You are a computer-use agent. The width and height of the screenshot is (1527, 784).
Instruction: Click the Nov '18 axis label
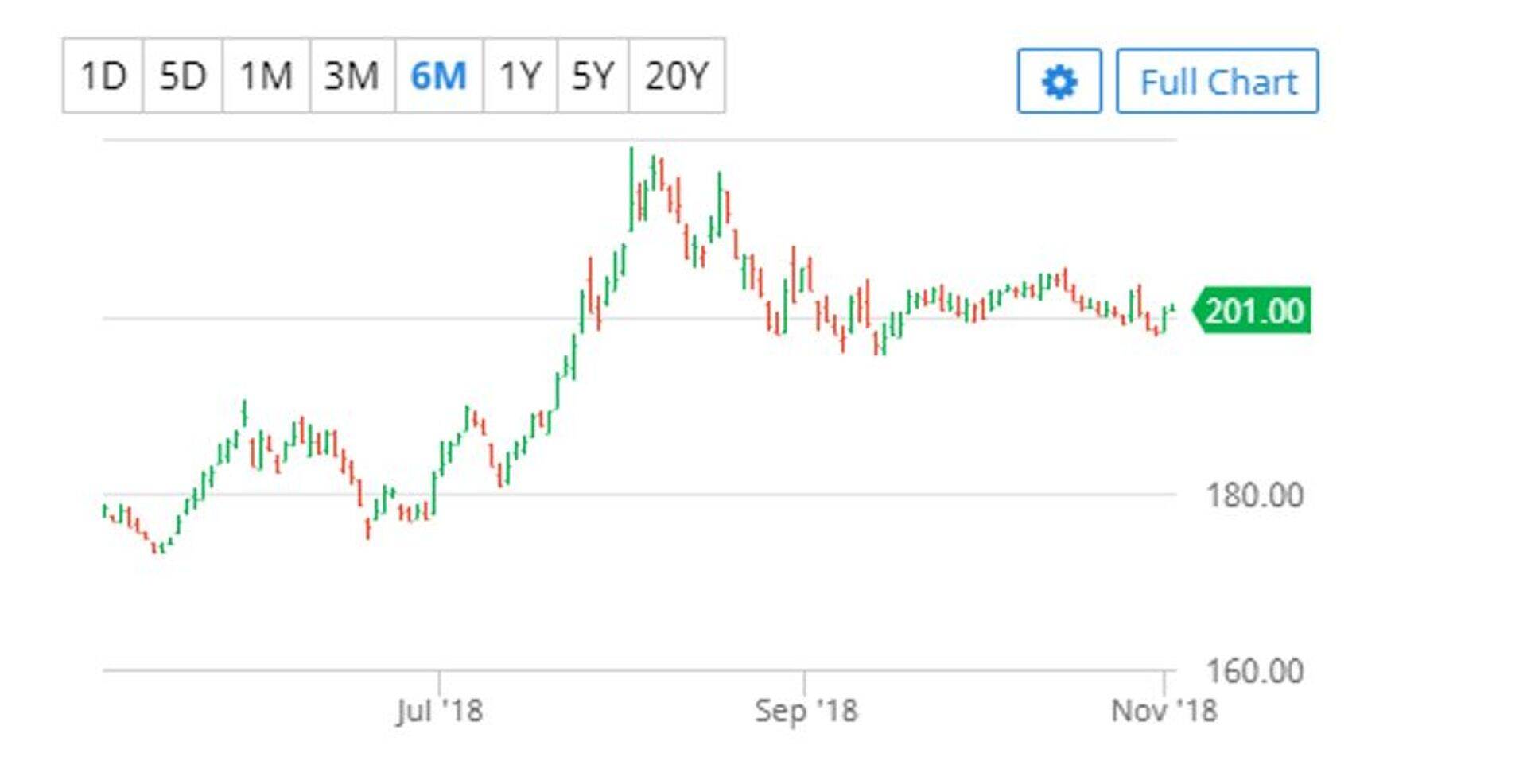point(1164,710)
